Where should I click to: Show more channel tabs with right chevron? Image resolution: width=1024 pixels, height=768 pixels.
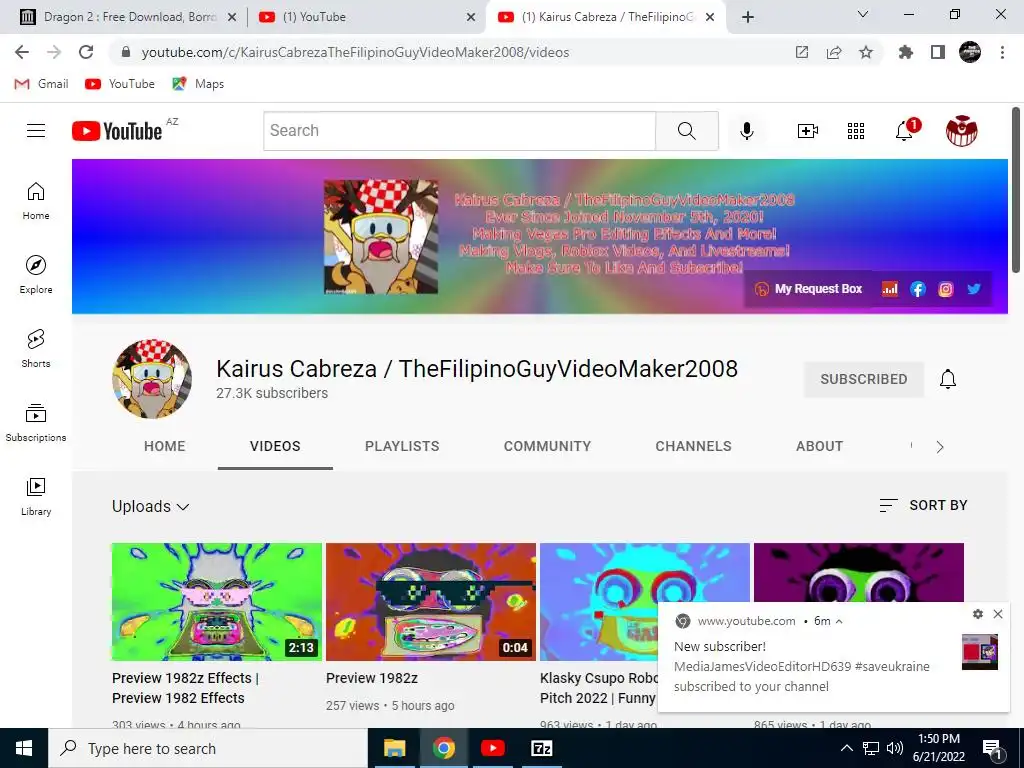[940, 447]
